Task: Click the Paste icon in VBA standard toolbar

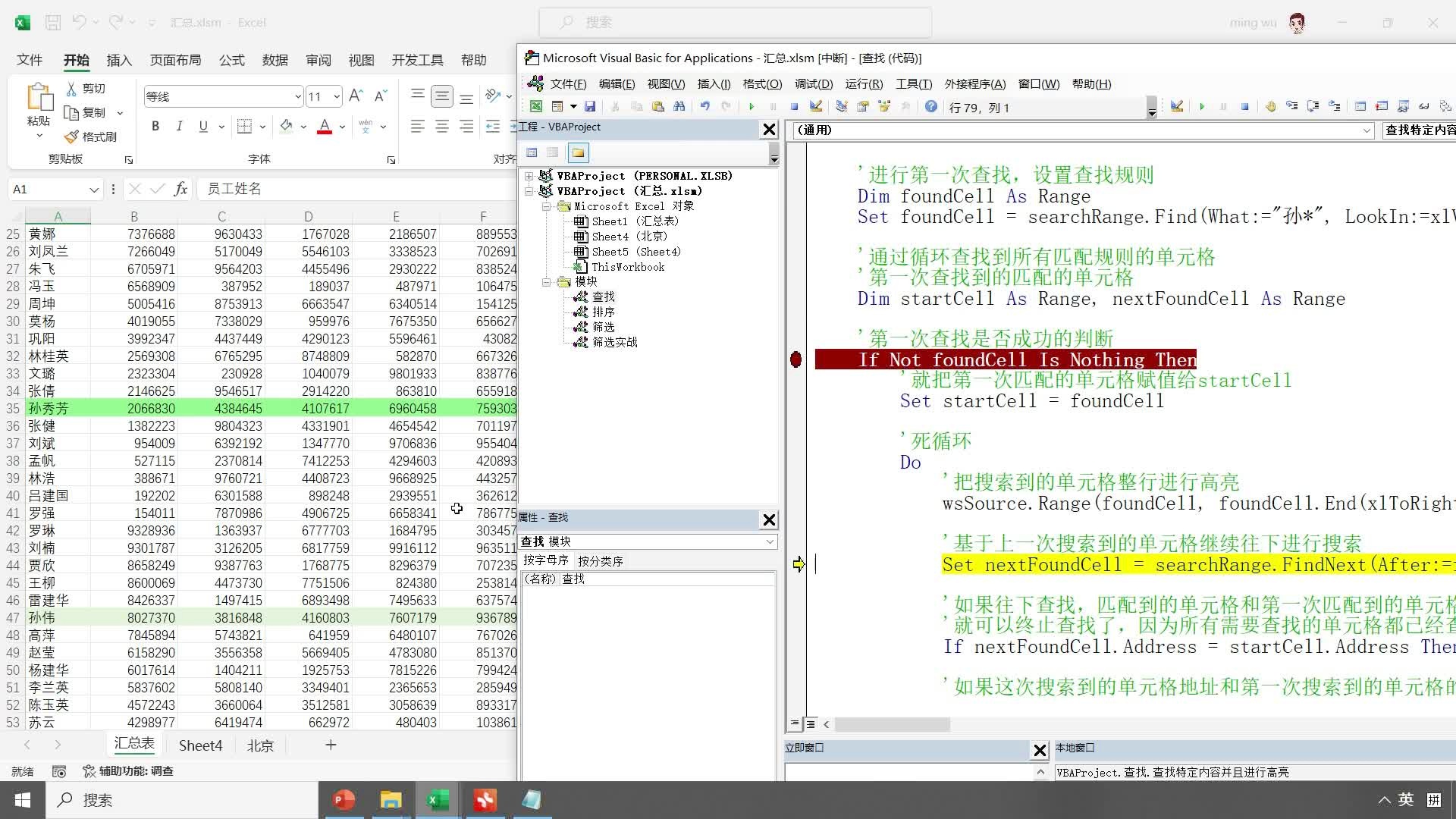Action: point(658,107)
